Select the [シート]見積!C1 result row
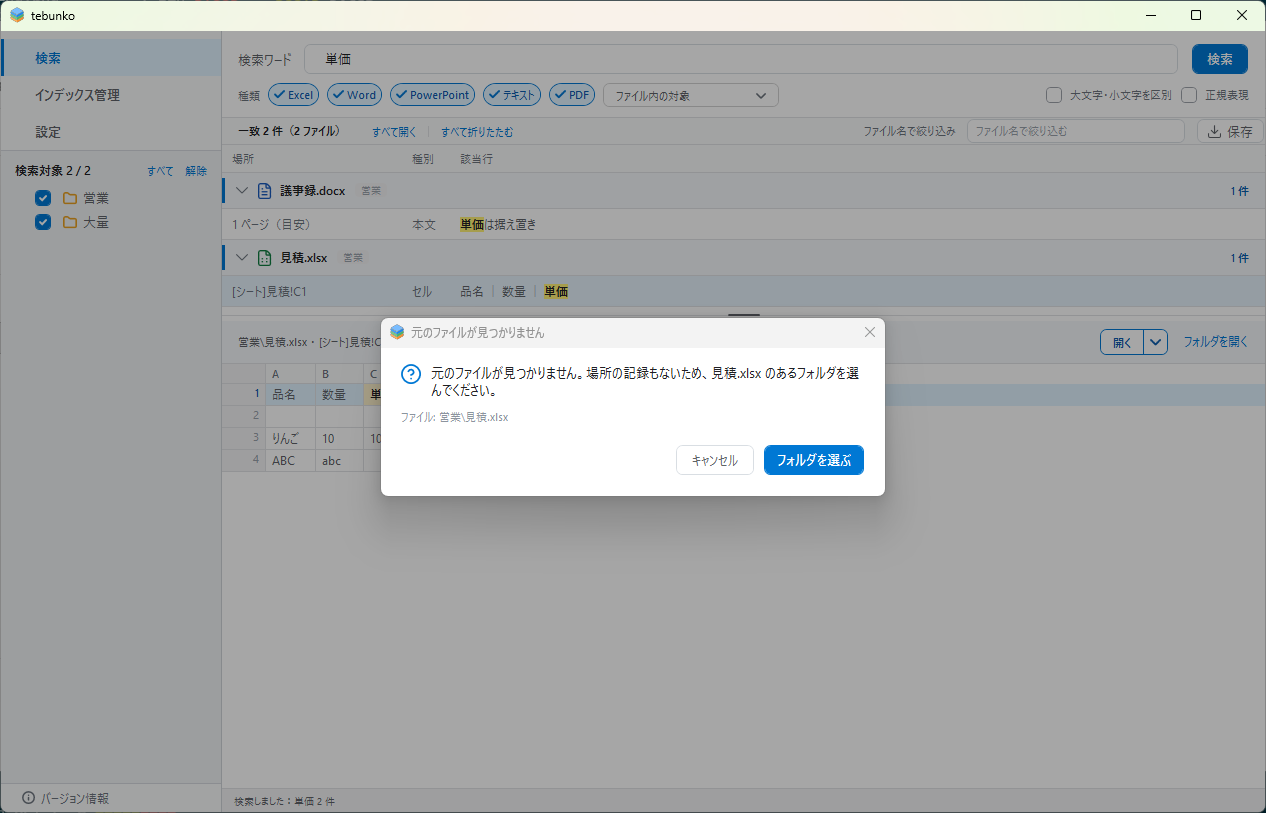 coord(744,291)
